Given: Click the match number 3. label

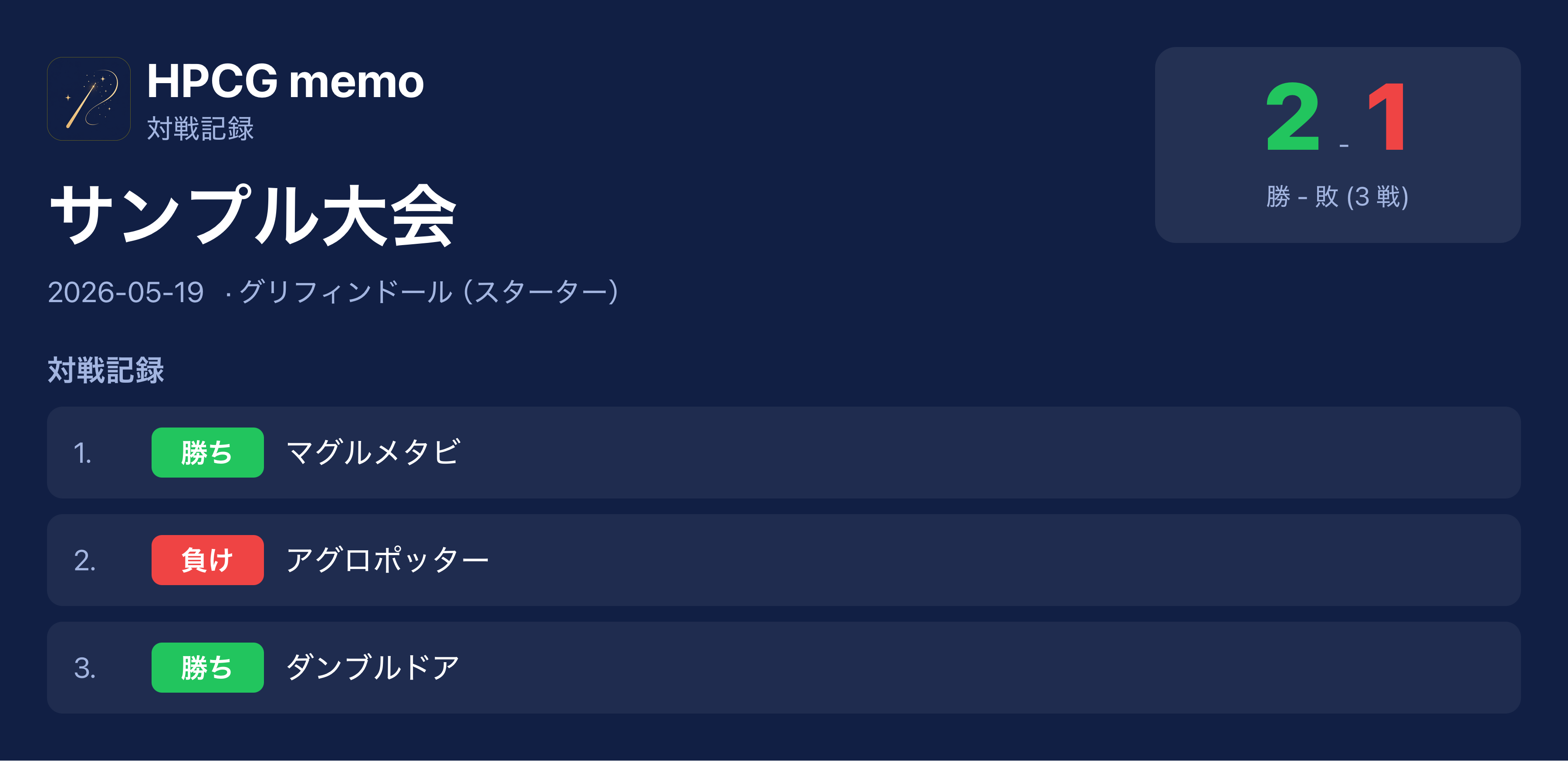Looking at the screenshot, I should (84, 668).
